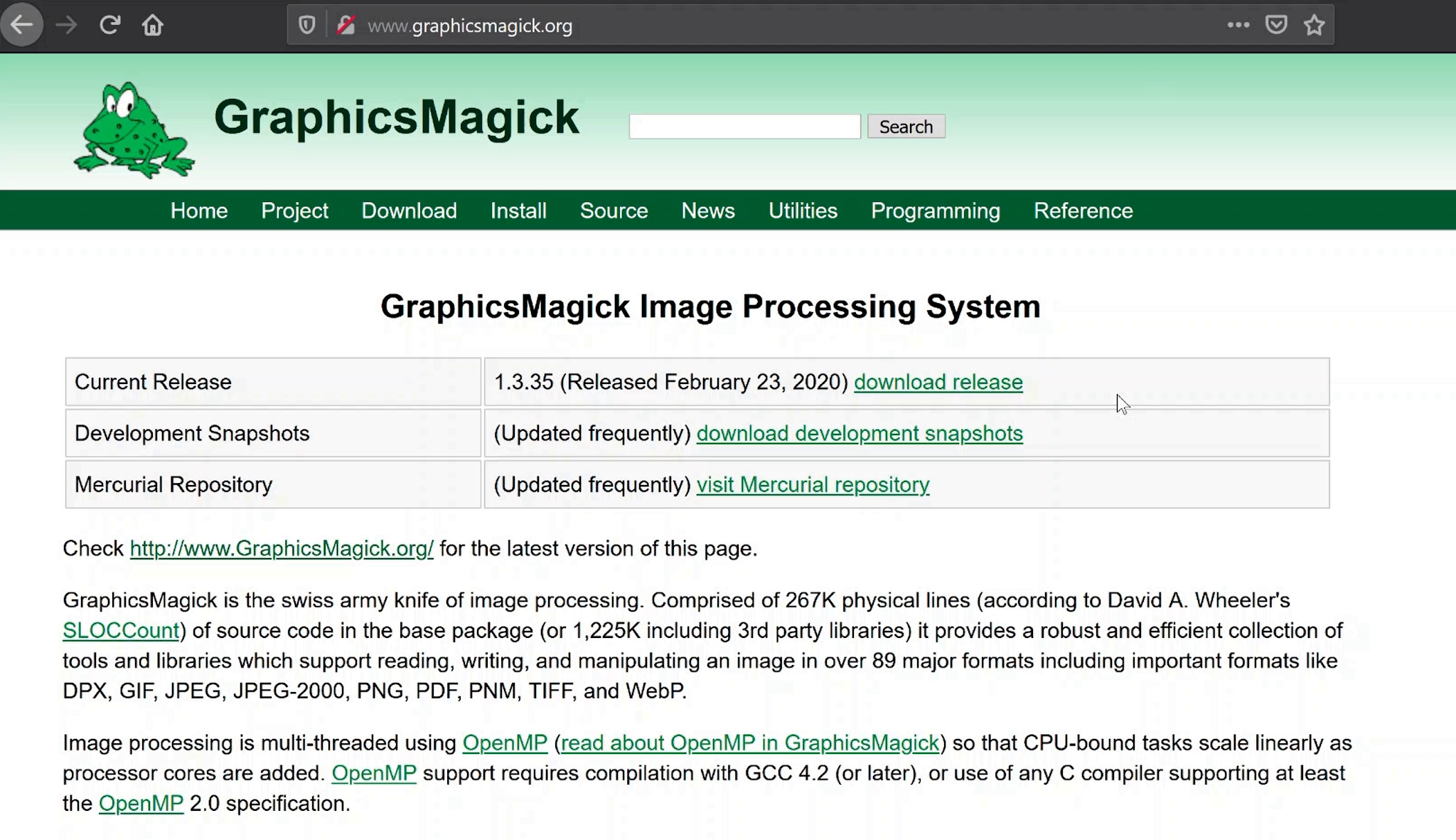This screenshot has width=1456, height=840.
Task: Open the Download menu item
Action: 409,211
